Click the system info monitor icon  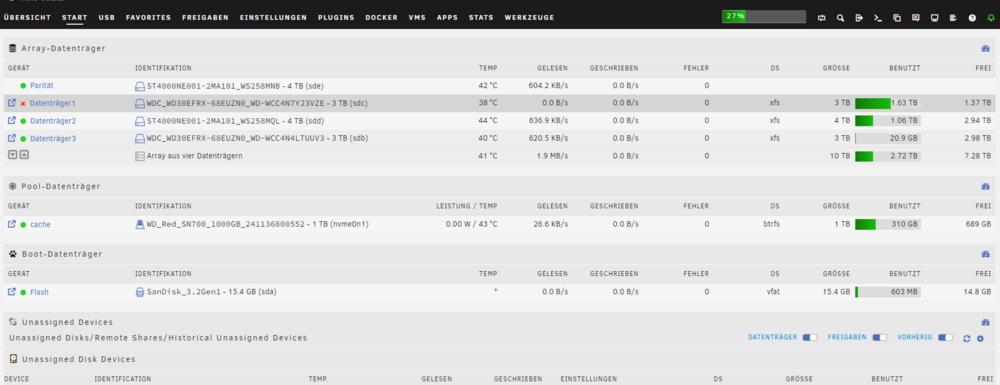934,18
